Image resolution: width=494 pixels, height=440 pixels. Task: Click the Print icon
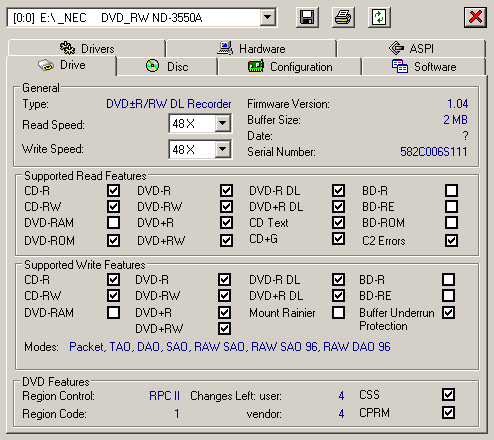point(343,17)
